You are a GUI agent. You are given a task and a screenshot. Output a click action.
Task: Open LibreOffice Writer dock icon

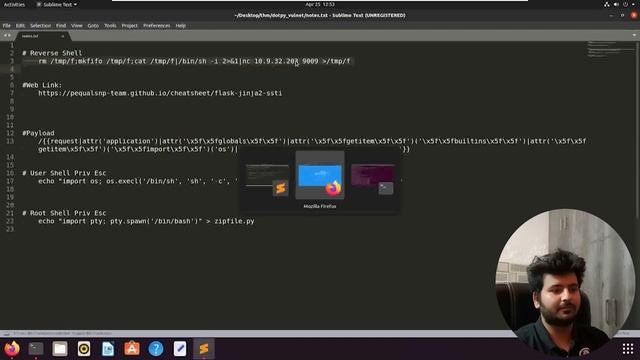pyautogui.click(x=108, y=349)
